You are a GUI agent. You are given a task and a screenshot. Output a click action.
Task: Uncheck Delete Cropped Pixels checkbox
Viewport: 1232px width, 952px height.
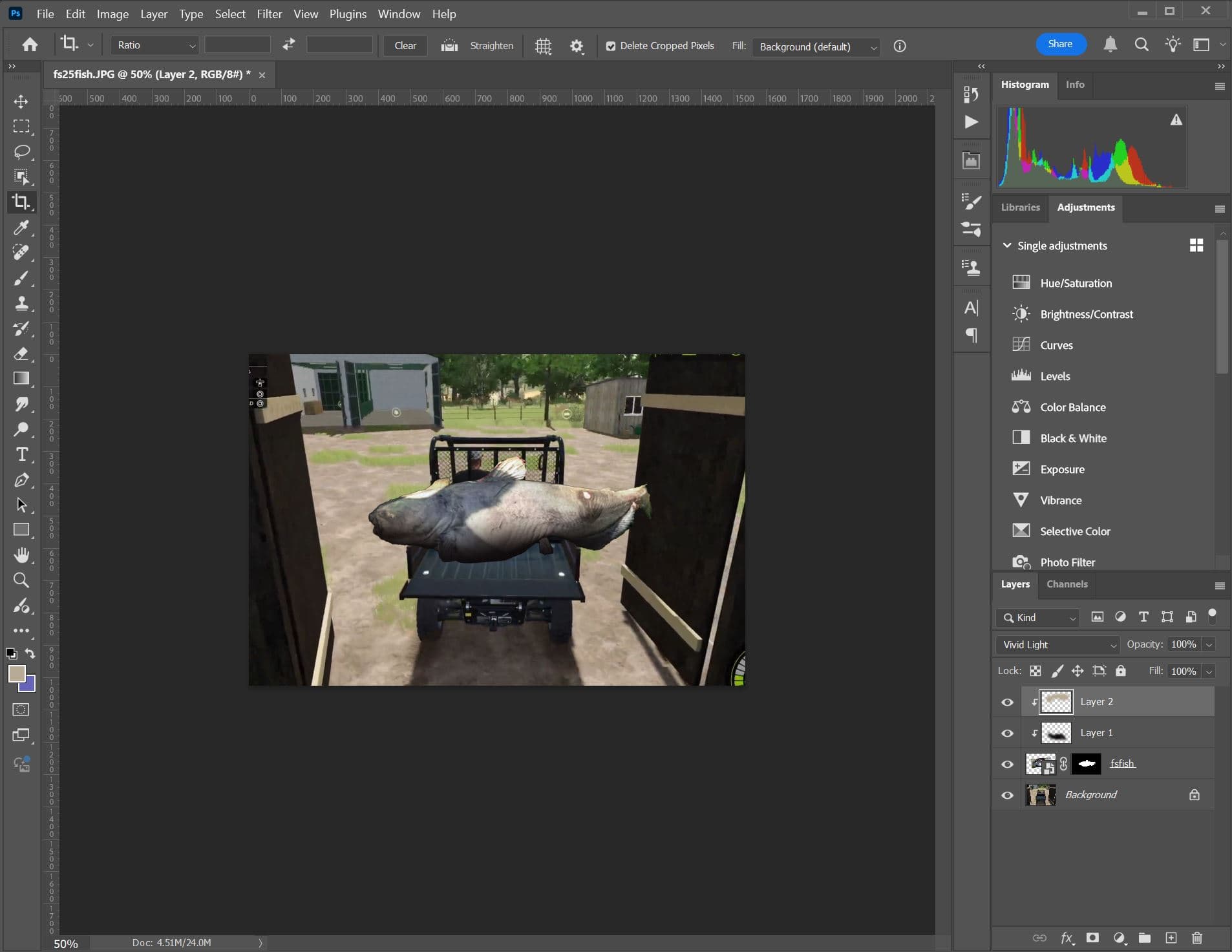(610, 46)
